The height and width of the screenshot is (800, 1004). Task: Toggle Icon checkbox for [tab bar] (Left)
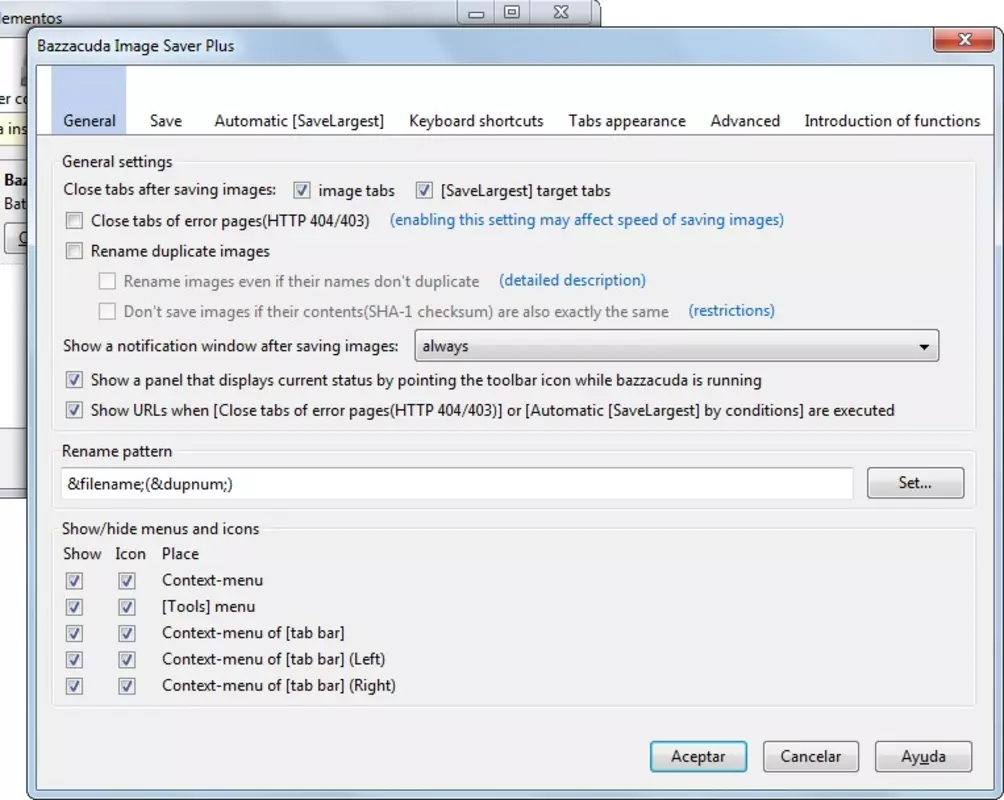127,660
